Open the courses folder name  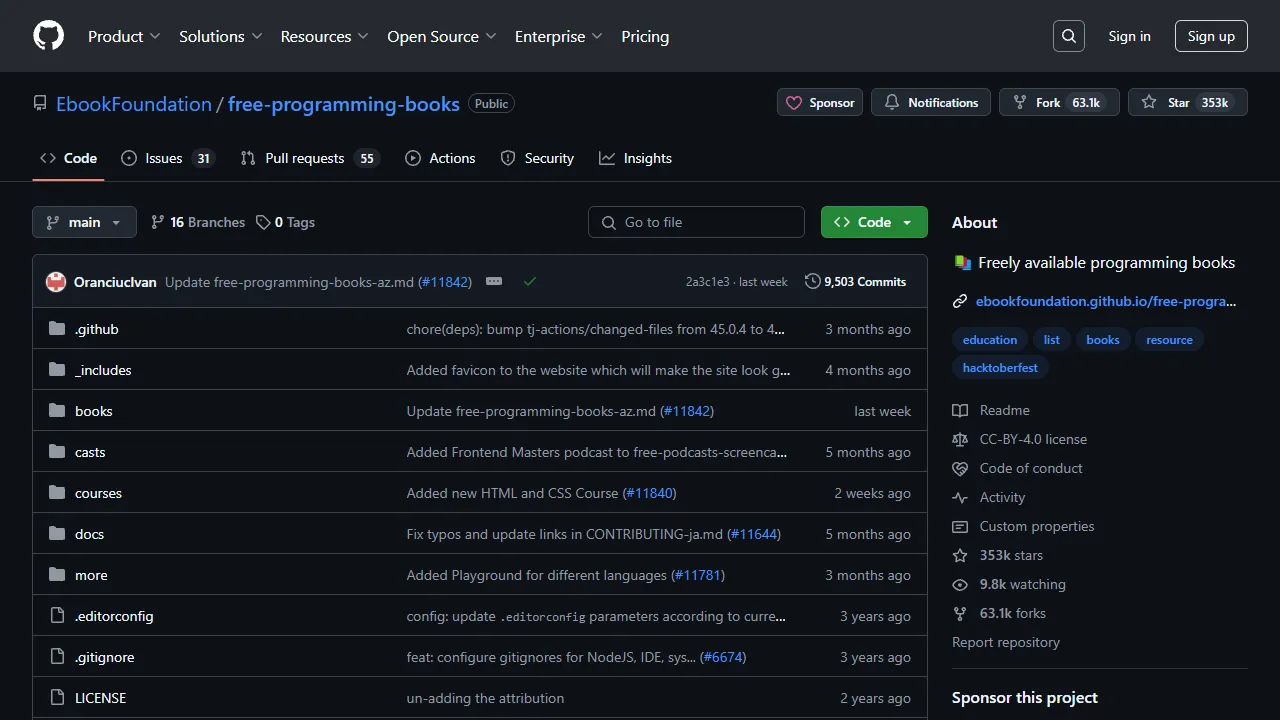coord(98,493)
